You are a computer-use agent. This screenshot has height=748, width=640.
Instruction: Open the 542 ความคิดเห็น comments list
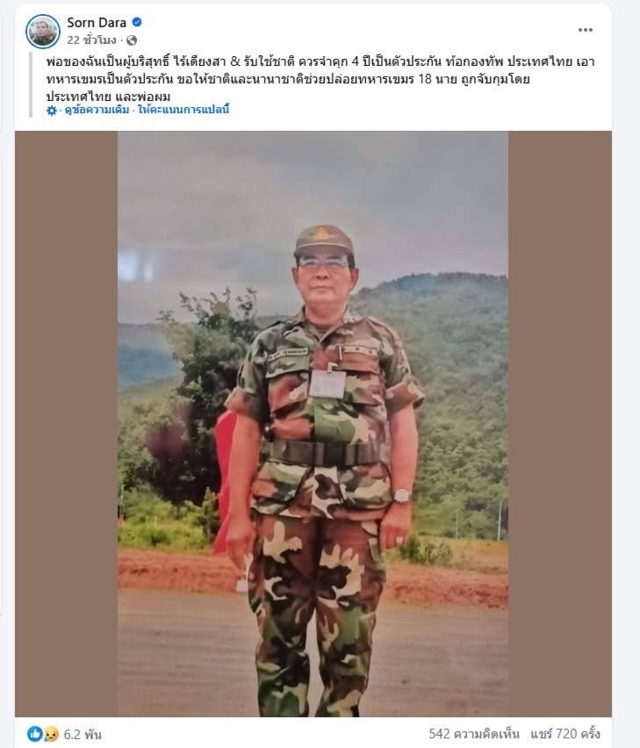click(474, 734)
